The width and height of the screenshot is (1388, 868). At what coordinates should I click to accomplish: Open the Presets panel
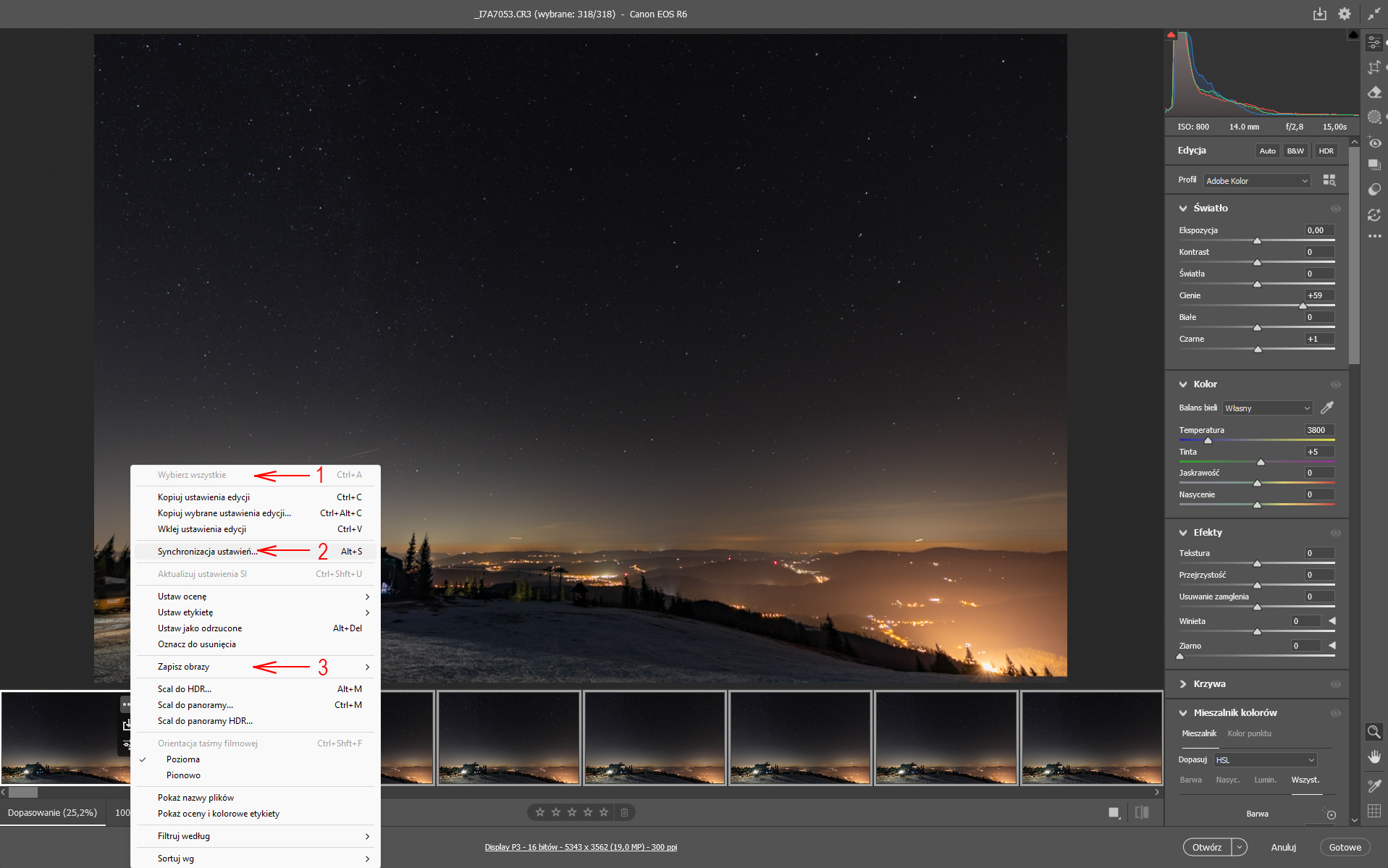coord(1374,164)
